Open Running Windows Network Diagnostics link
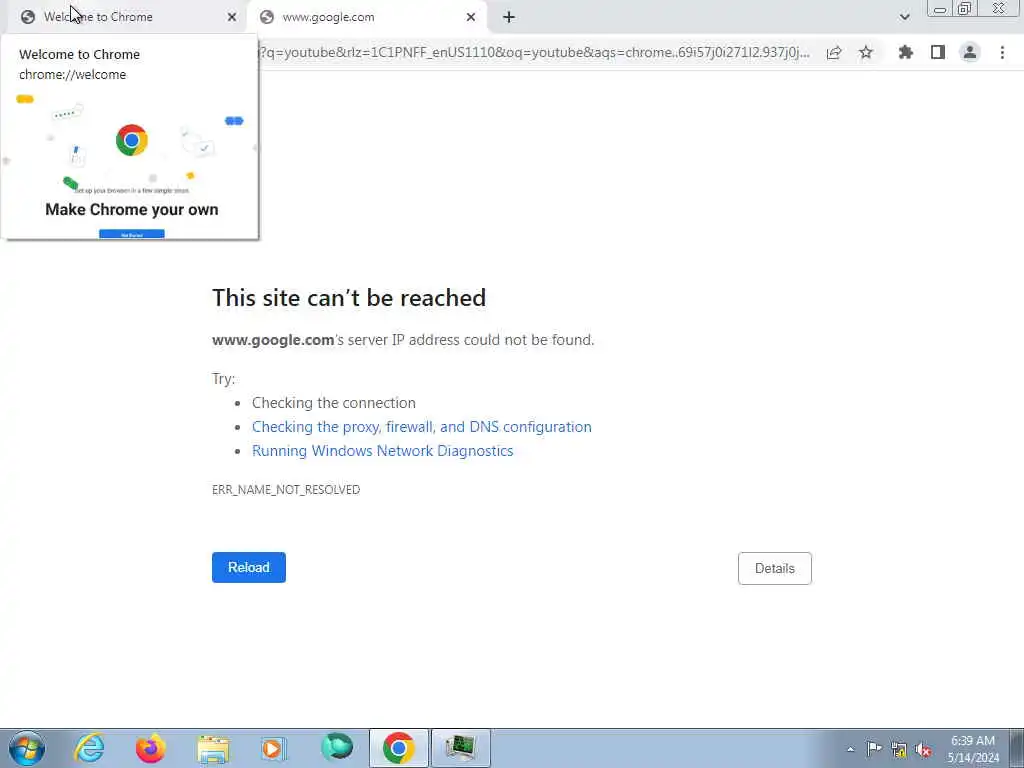 (x=383, y=451)
